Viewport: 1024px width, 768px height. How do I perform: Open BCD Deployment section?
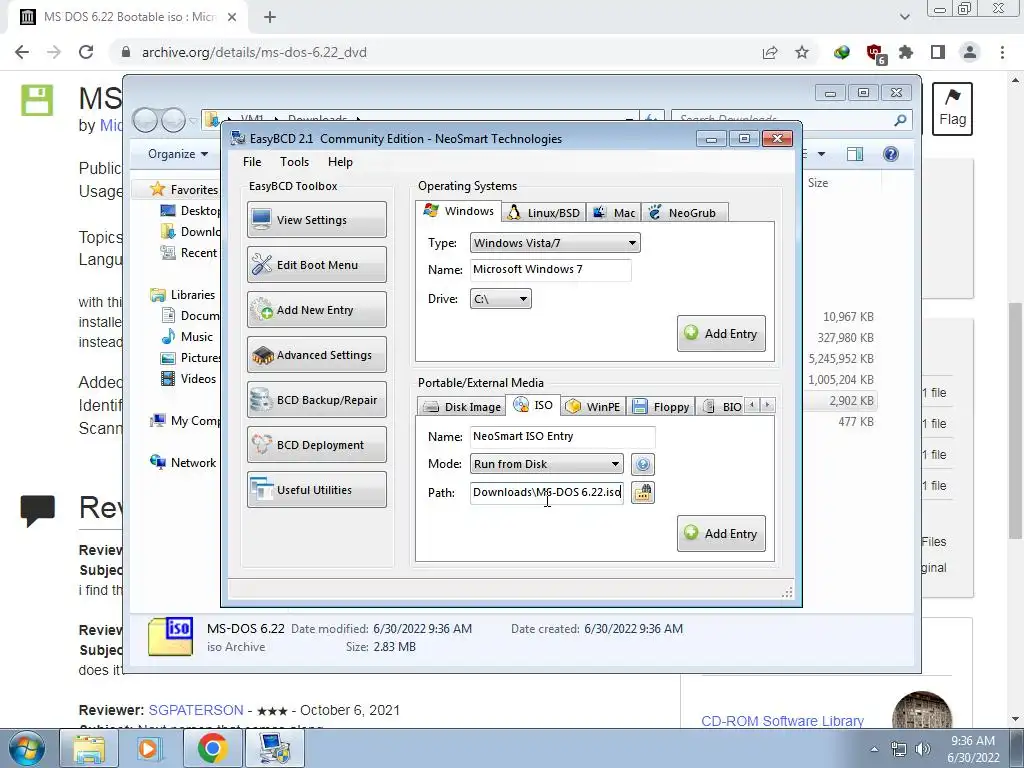317,445
